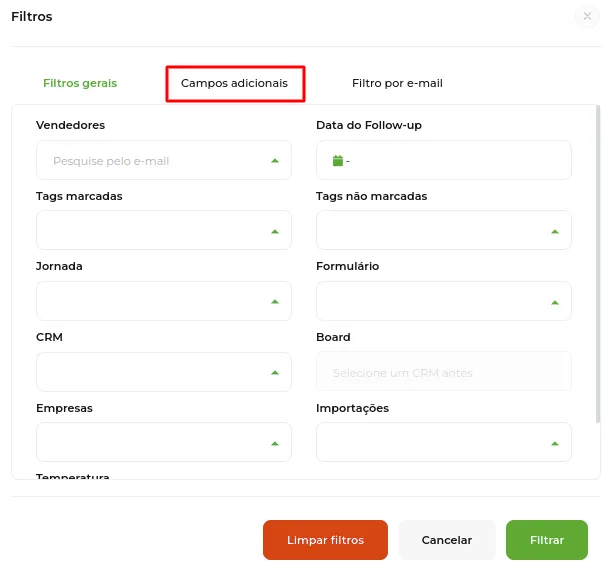Open the Filtro por e-mail tab
This screenshot has height=583, width=609.
397,84
